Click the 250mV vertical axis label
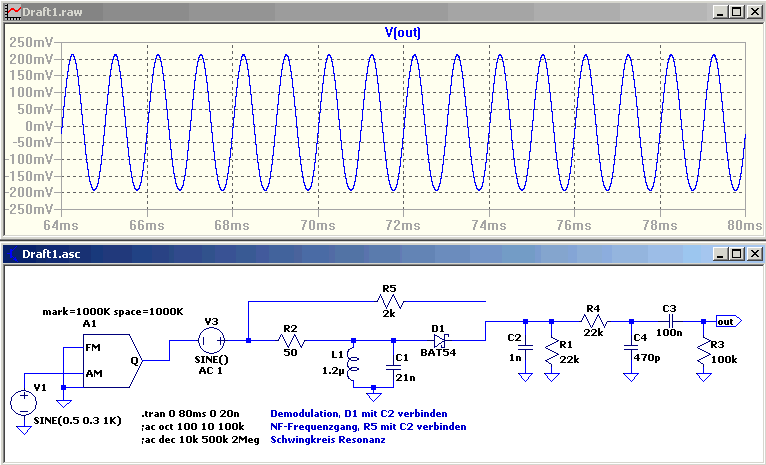This screenshot has height=465, width=766. 31,42
